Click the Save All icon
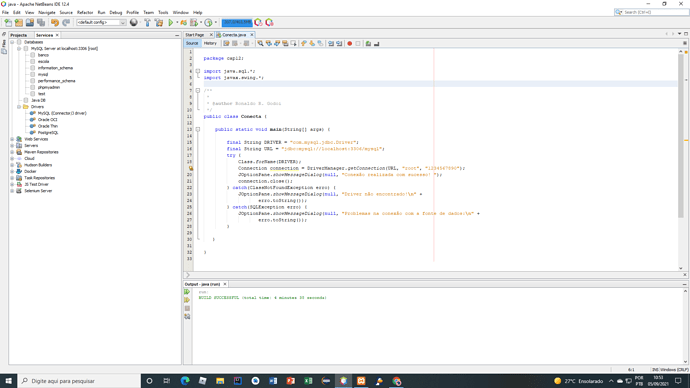 tap(41, 22)
